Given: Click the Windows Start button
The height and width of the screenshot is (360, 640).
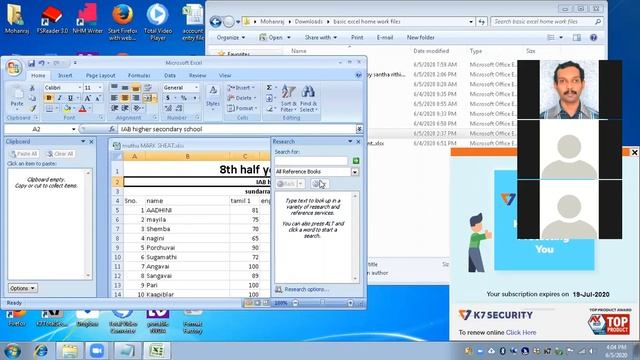Looking at the screenshot, I should click(x=12, y=351).
